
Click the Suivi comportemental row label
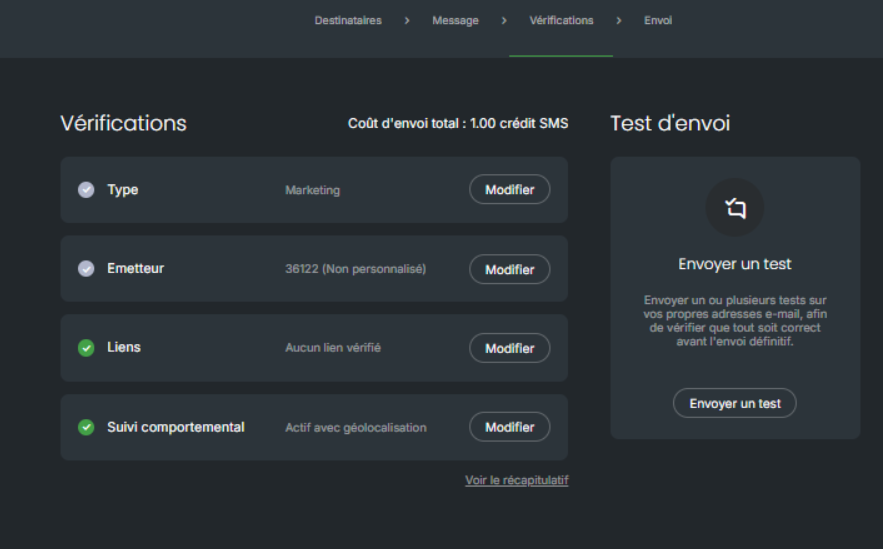pyautogui.click(x=176, y=427)
